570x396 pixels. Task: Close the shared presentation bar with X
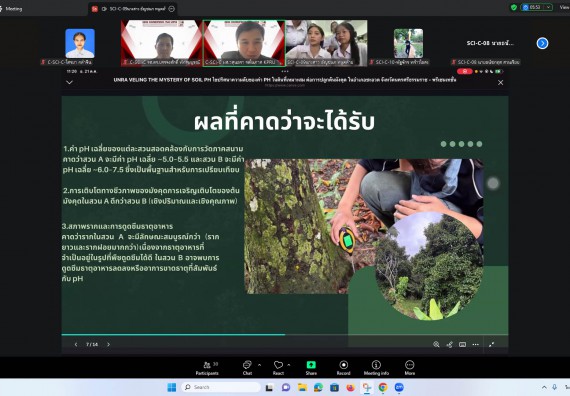501,83
